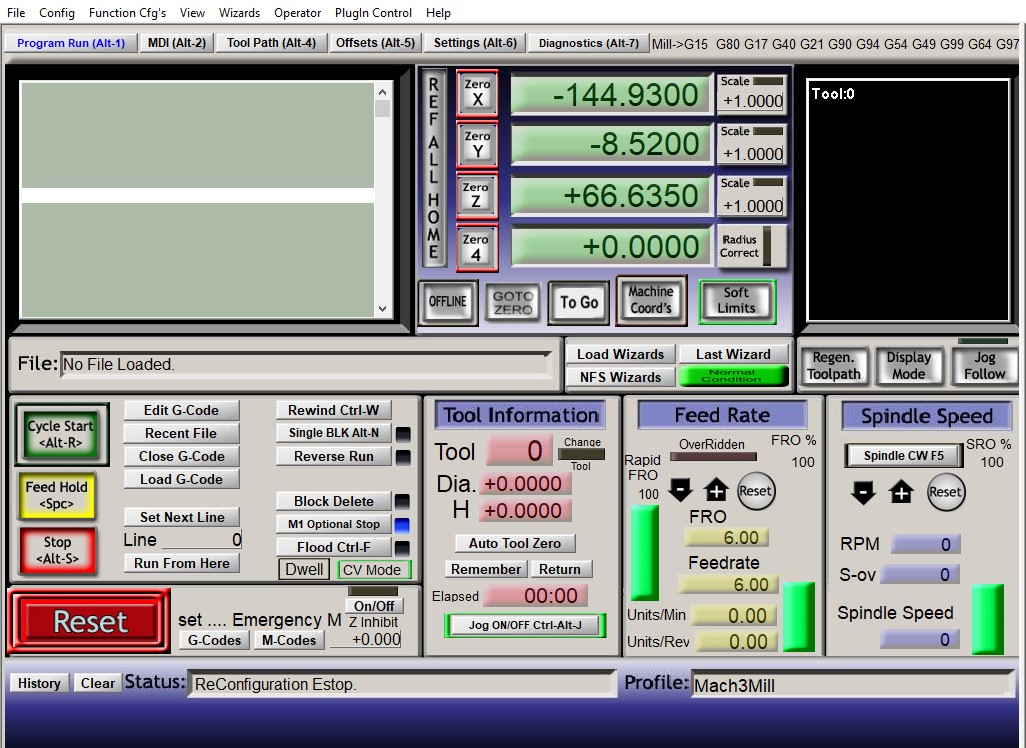
Task: Switch to Tool Path (Alt-4) tab
Action: point(272,43)
